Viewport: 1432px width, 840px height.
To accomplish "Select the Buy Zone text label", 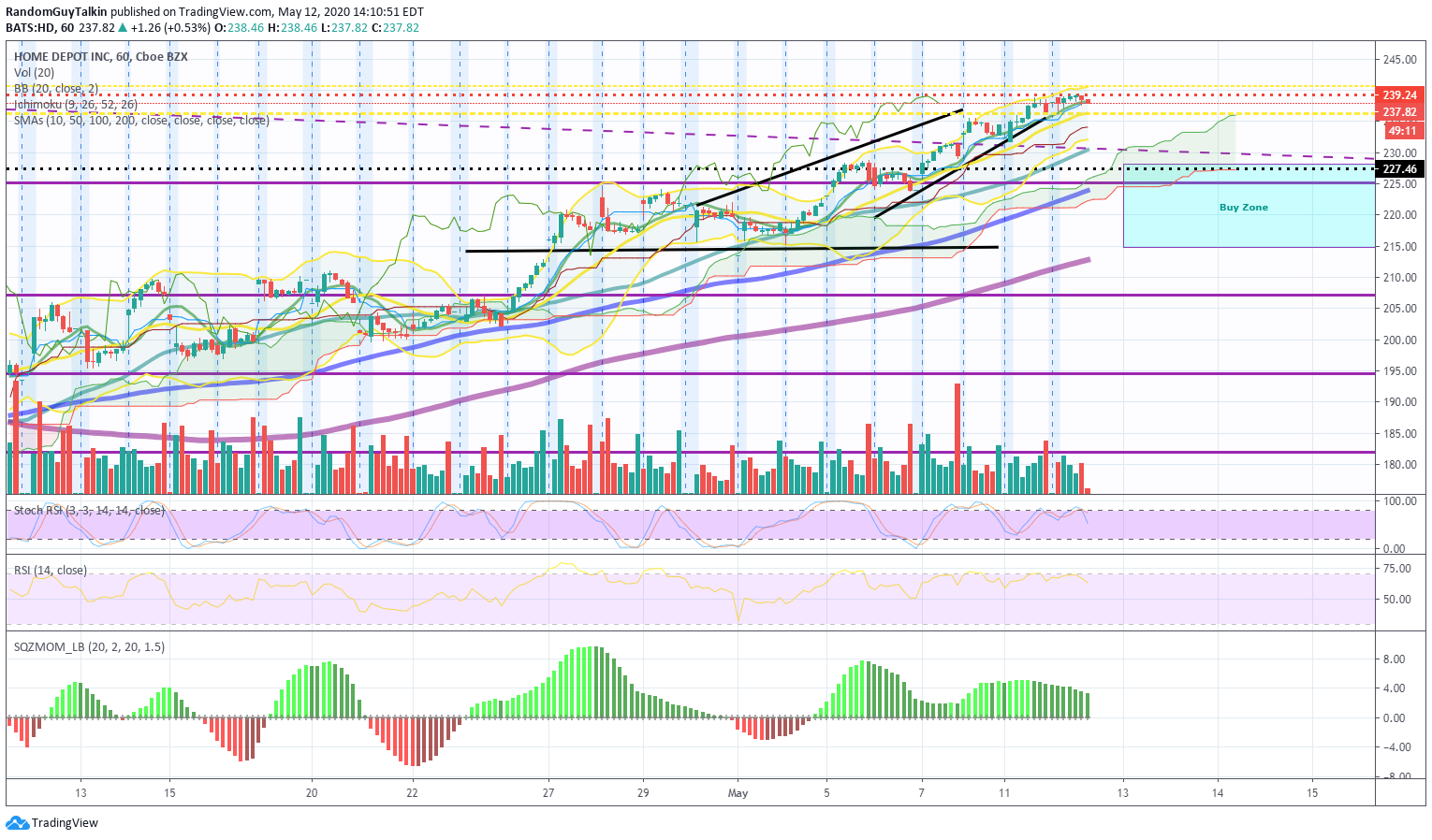I will (x=1244, y=208).
